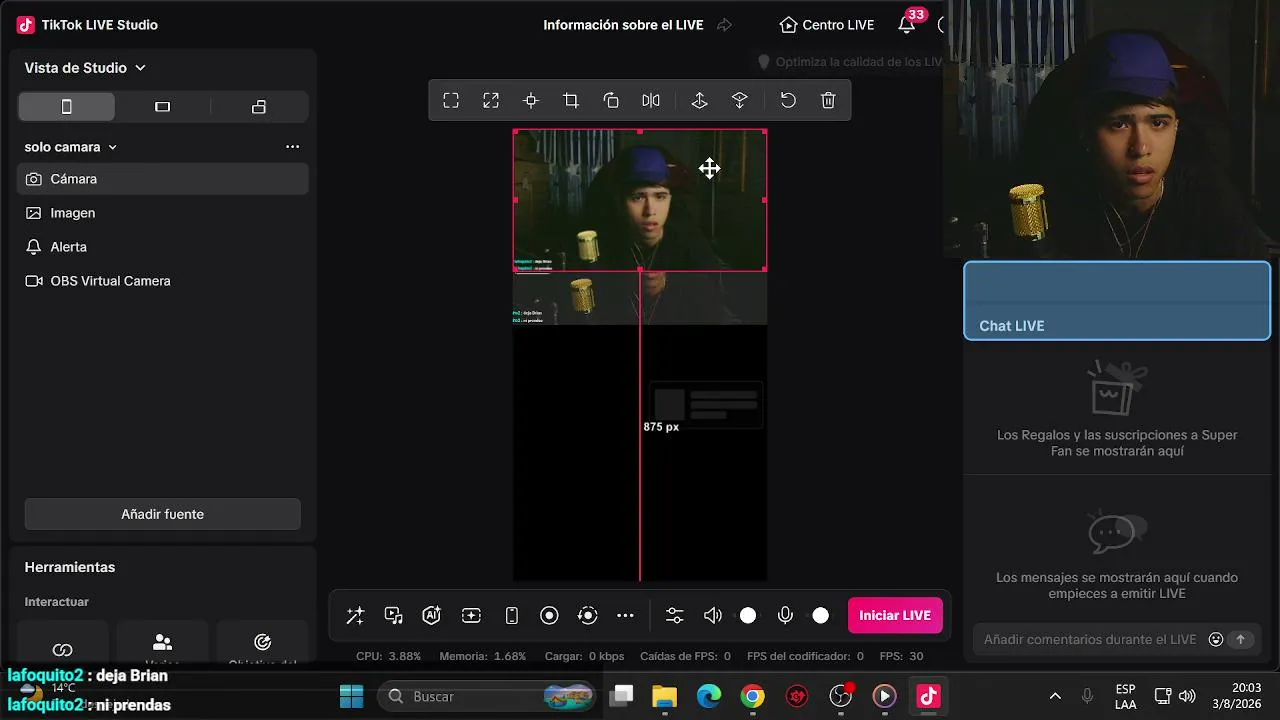Flip the source horizontally
Screen dimensions: 1280x720
pos(651,100)
